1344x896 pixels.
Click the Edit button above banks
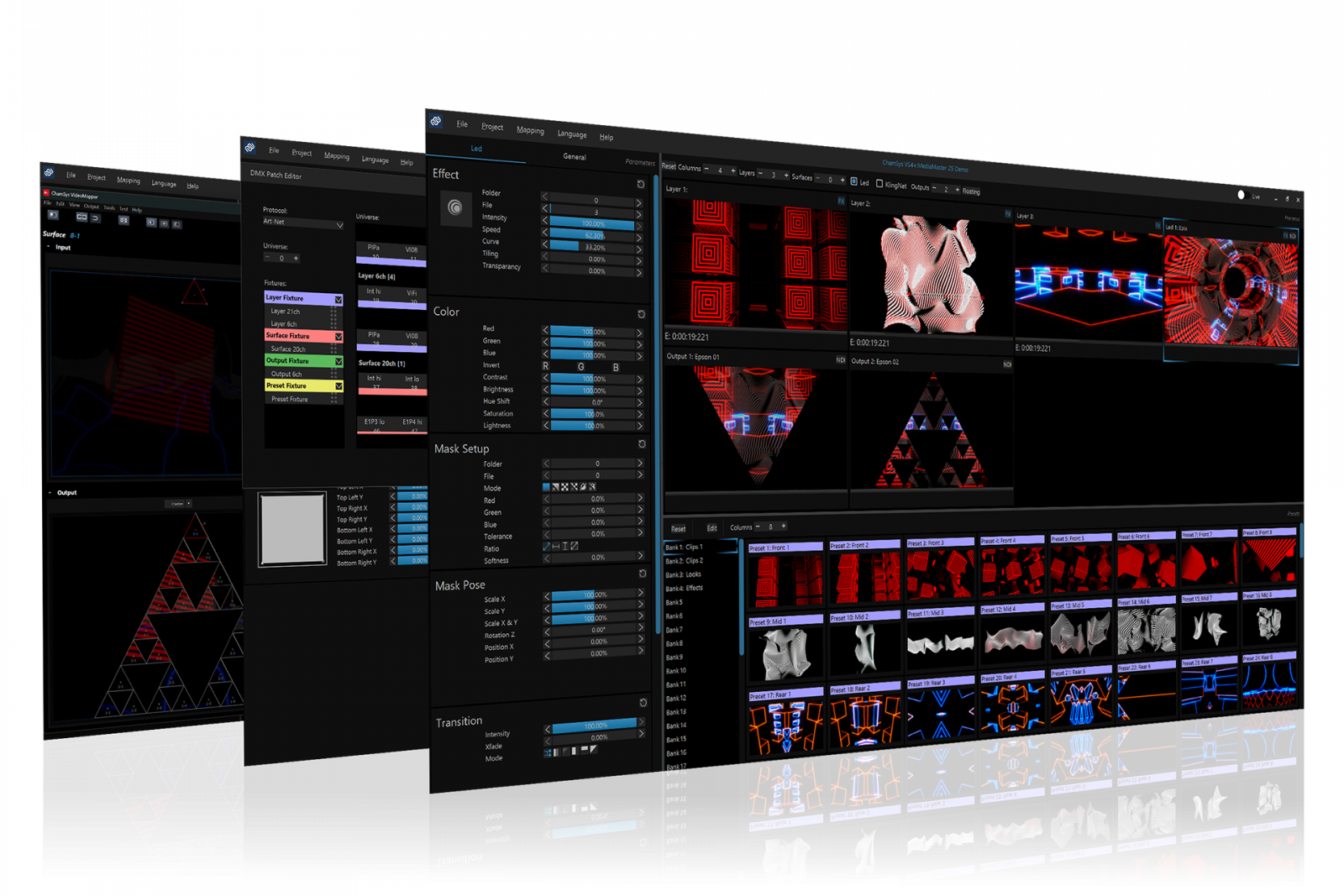click(x=711, y=528)
